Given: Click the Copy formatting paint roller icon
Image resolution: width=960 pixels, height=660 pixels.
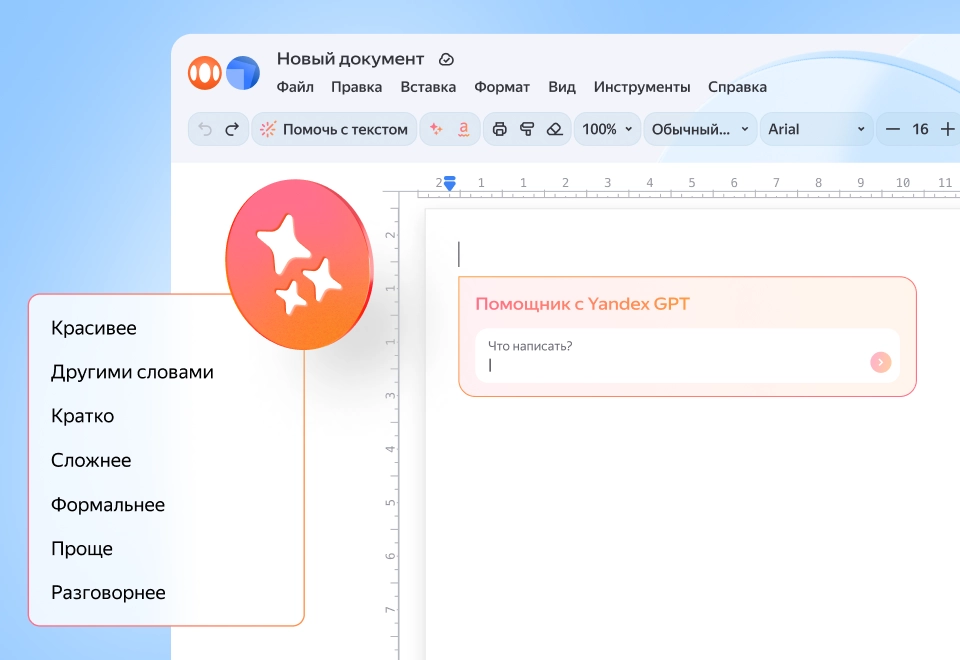Looking at the screenshot, I should tap(528, 129).
